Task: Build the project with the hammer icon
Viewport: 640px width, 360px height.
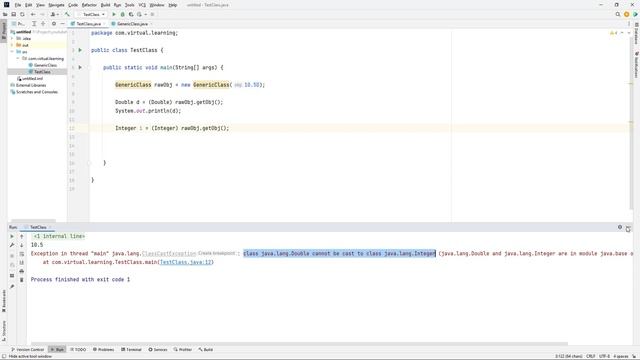Action: tap(67, 14)
